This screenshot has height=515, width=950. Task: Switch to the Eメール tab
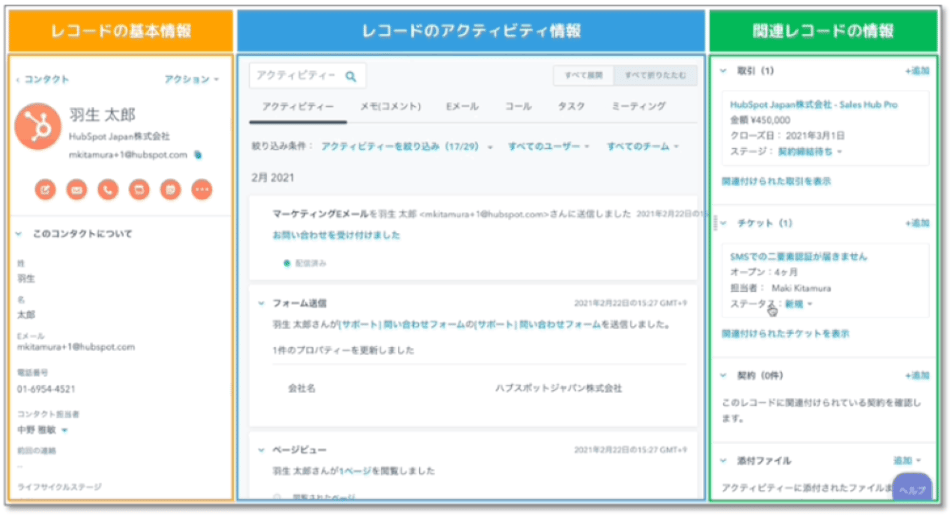click(x=462, y=107)
